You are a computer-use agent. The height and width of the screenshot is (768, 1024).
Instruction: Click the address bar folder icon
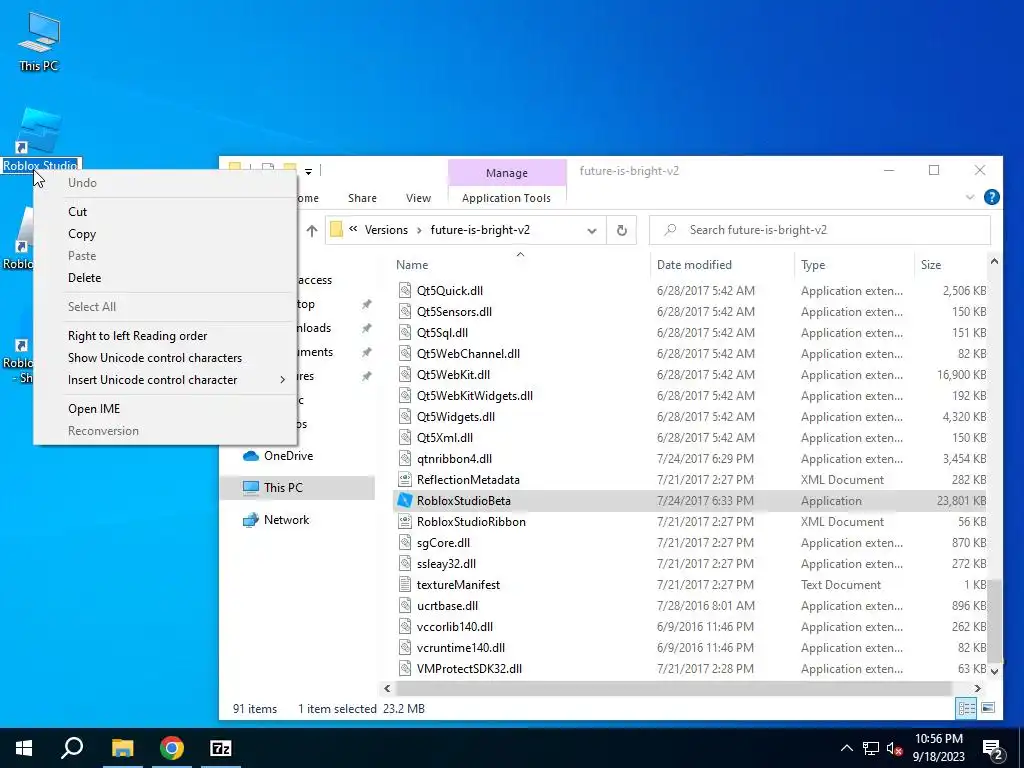[x=336, y=230]
